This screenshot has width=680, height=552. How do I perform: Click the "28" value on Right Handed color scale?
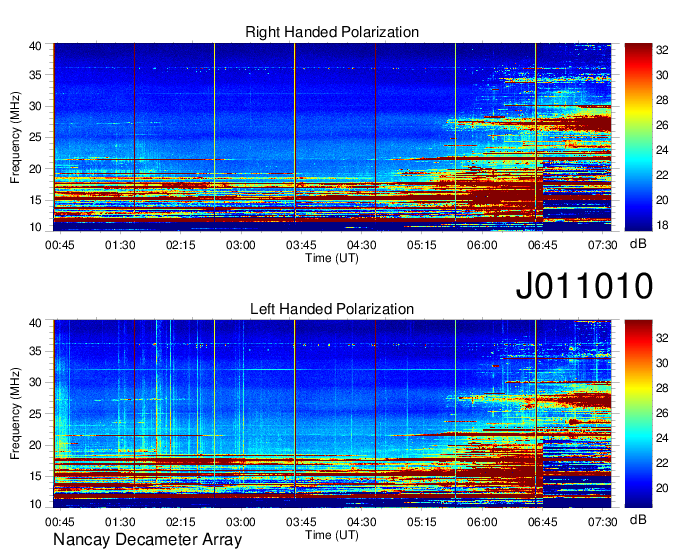pos(662,100)
